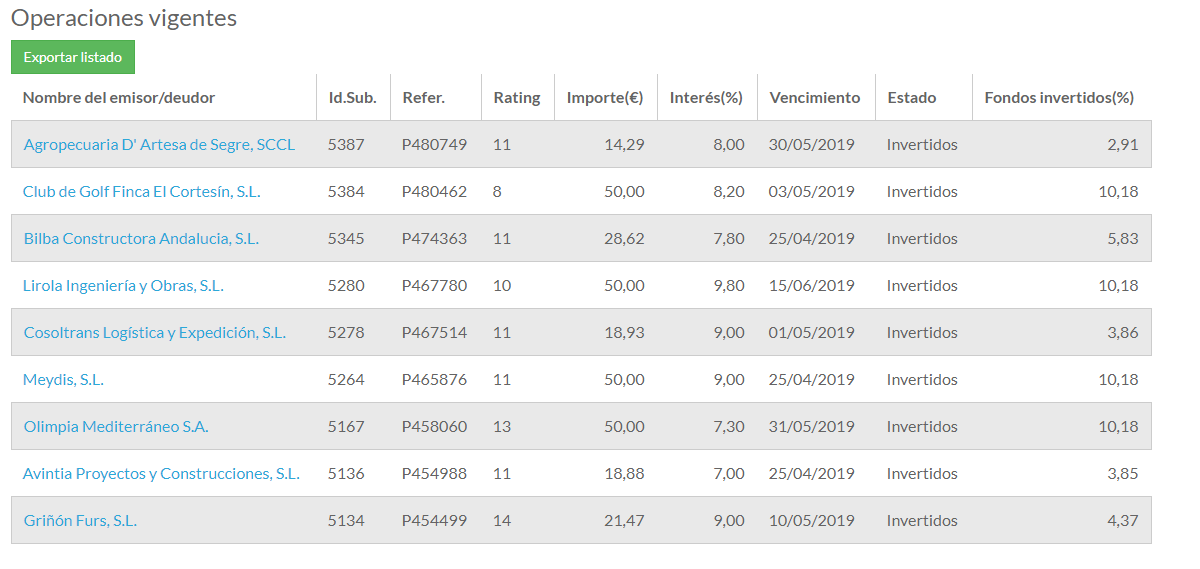
Task: Select Bilba Constructora Andalucia, S.L. link
Action: [x=141, y=238]
